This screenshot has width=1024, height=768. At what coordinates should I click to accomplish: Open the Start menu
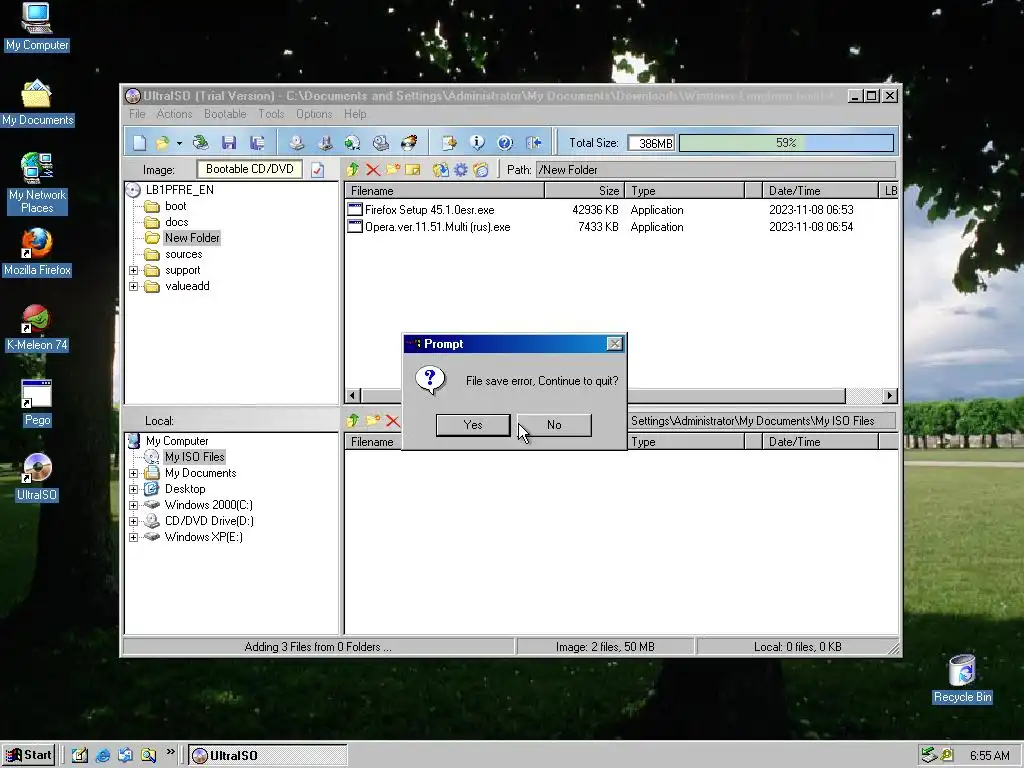(x=29, y=755)
